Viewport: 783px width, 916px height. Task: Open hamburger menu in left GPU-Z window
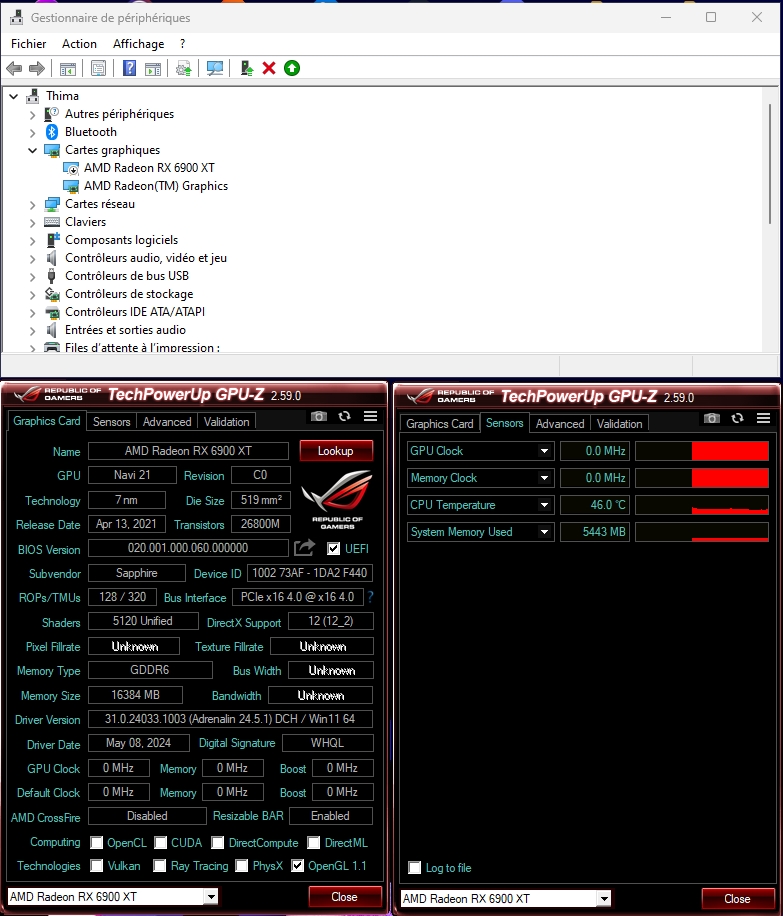pyautogui.click(x=370, y=416)
